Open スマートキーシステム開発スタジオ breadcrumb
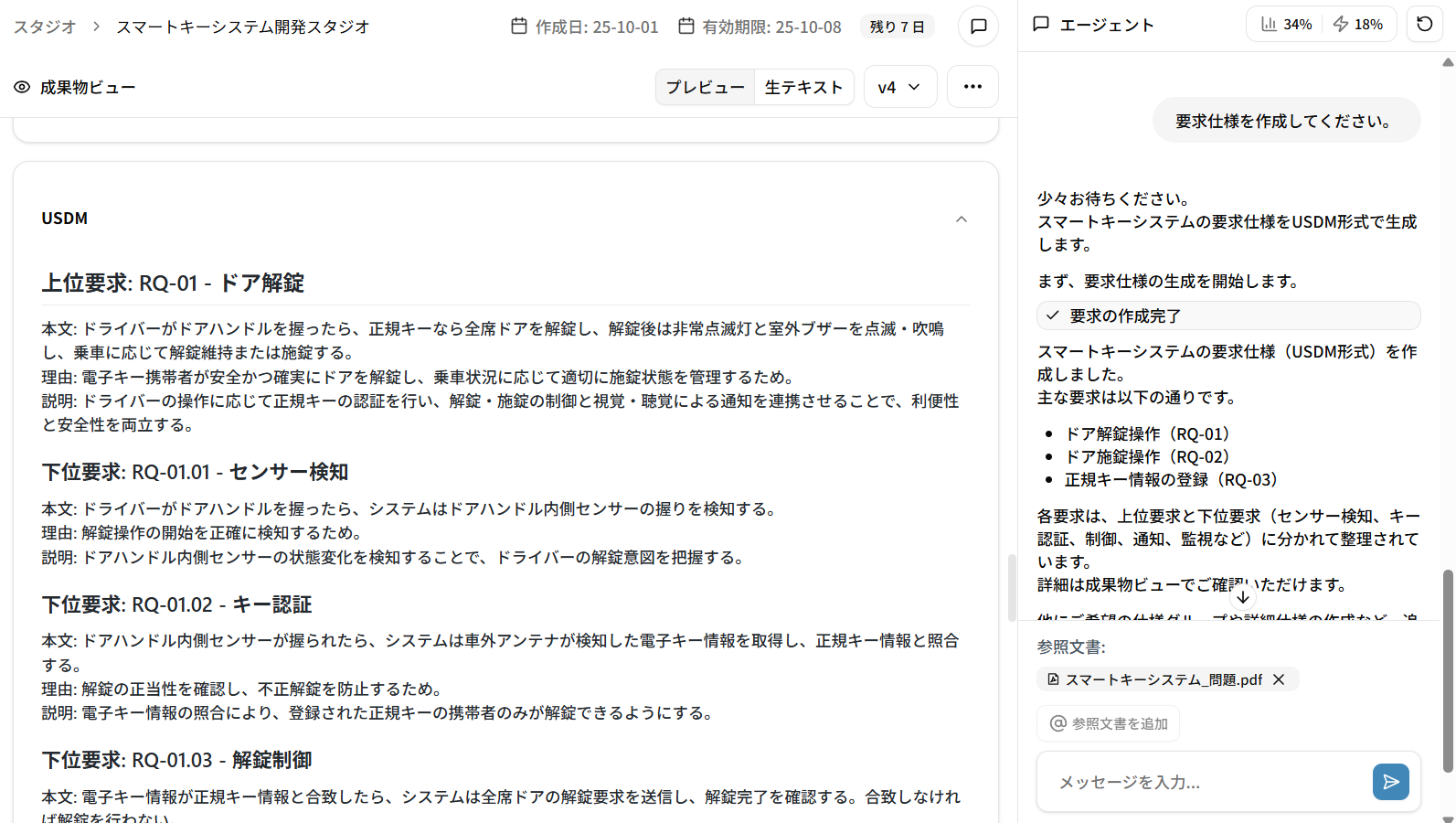Image resolution: width=1456 pixels, height=823 pixels. pyautogui.click(x=243, y=27)
